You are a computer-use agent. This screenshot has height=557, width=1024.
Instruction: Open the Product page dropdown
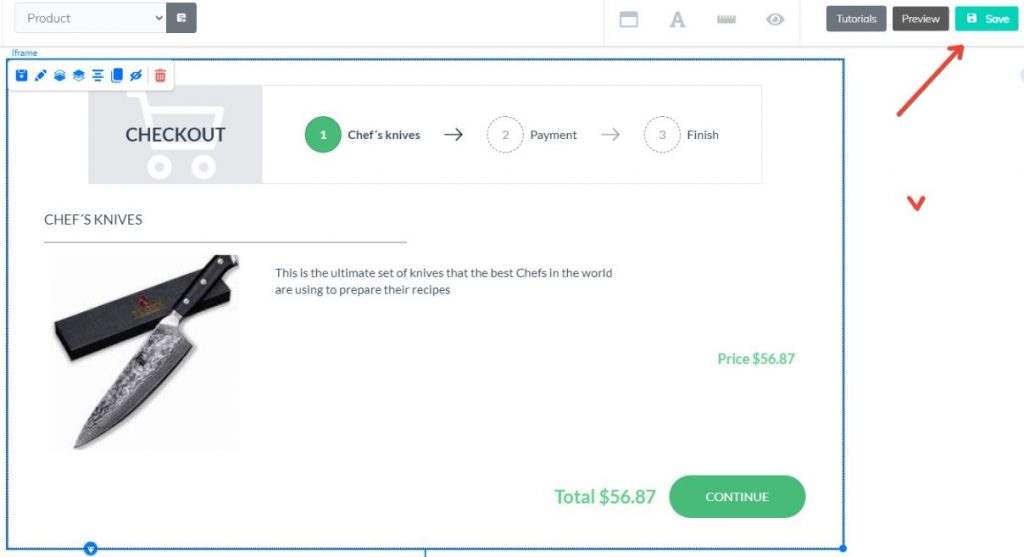tap(90, 18)
